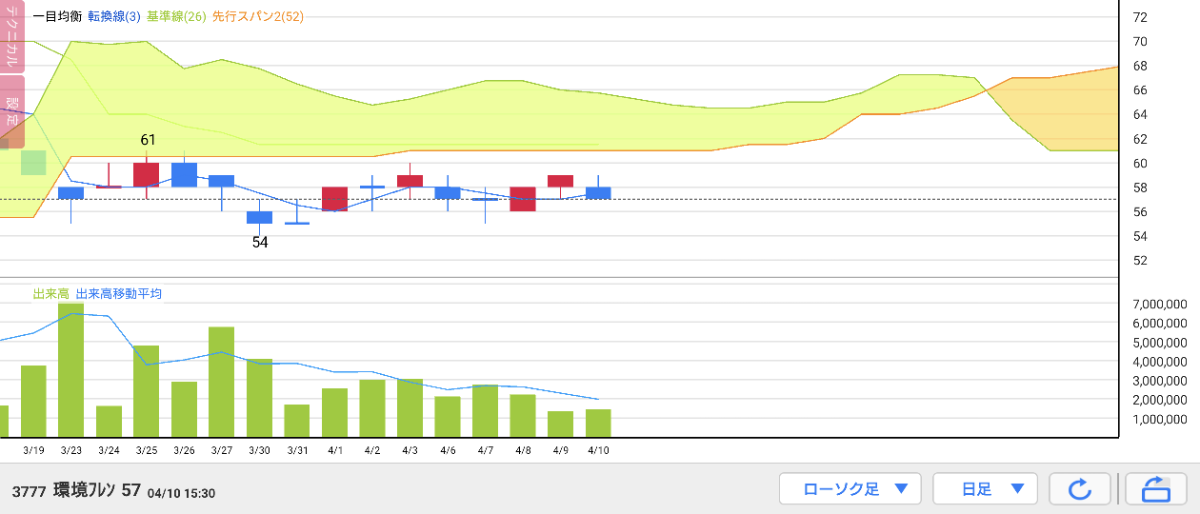Click the low price label 54
Image resolution: width=1200 pixels, height=514 pixels.
[260, 242]
